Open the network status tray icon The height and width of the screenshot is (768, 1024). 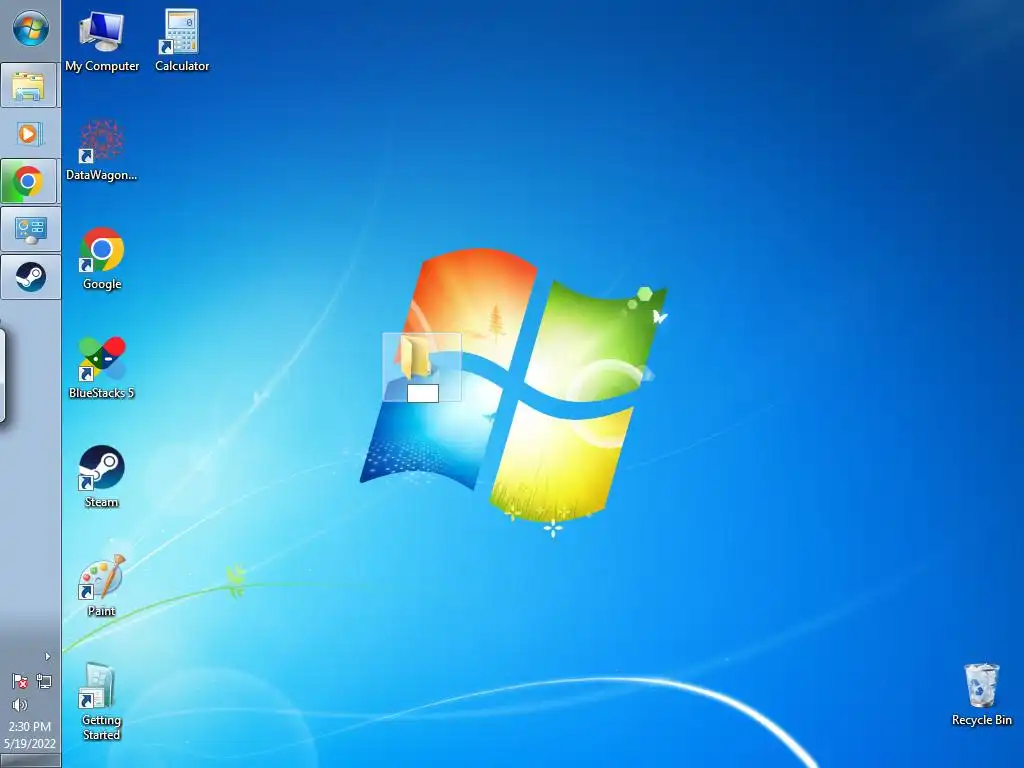point(44,682)
